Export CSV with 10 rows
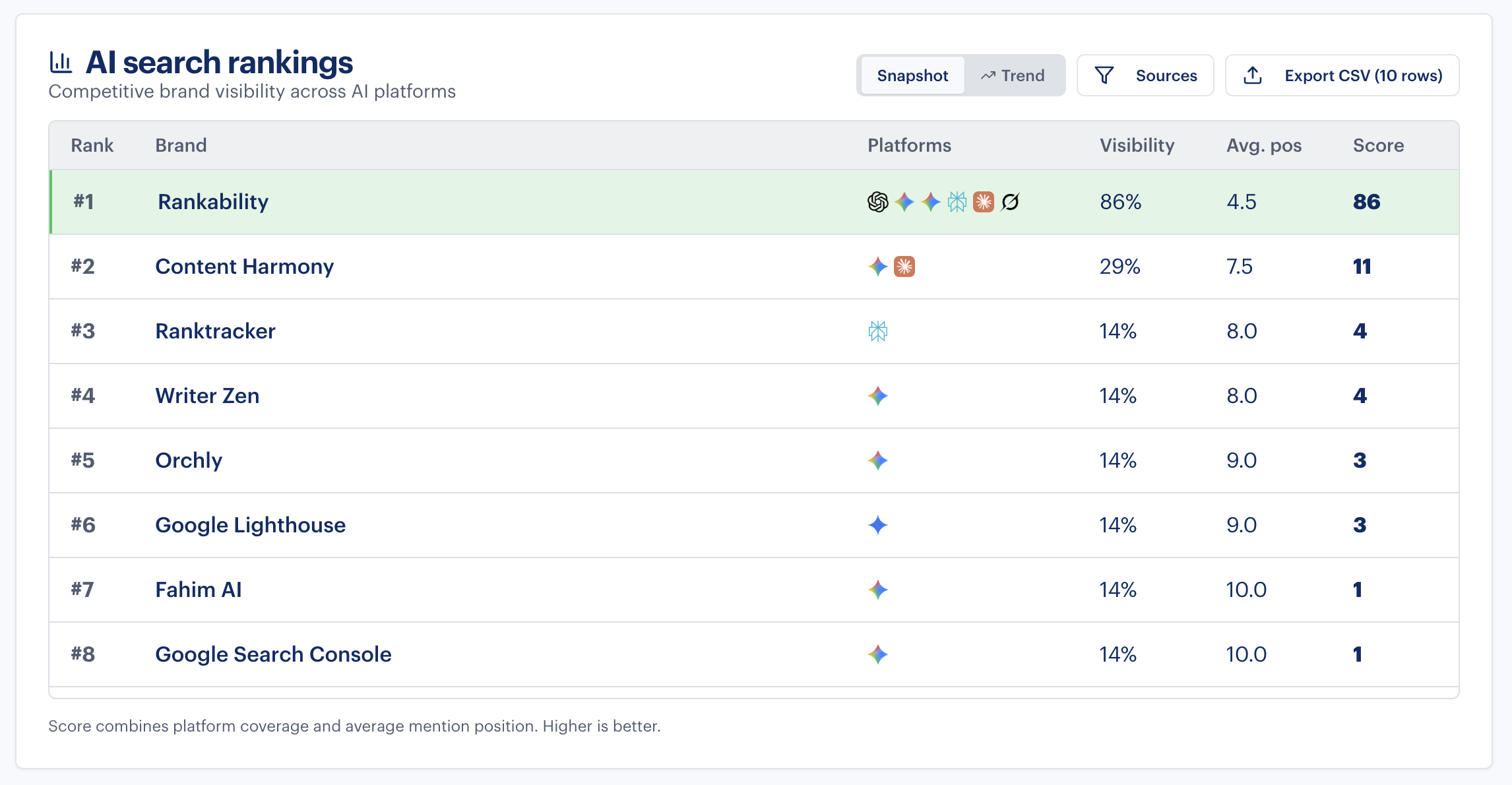The height and width of the screenshot is (785, 1512). pyautogui.click(x=1342, y=75)
